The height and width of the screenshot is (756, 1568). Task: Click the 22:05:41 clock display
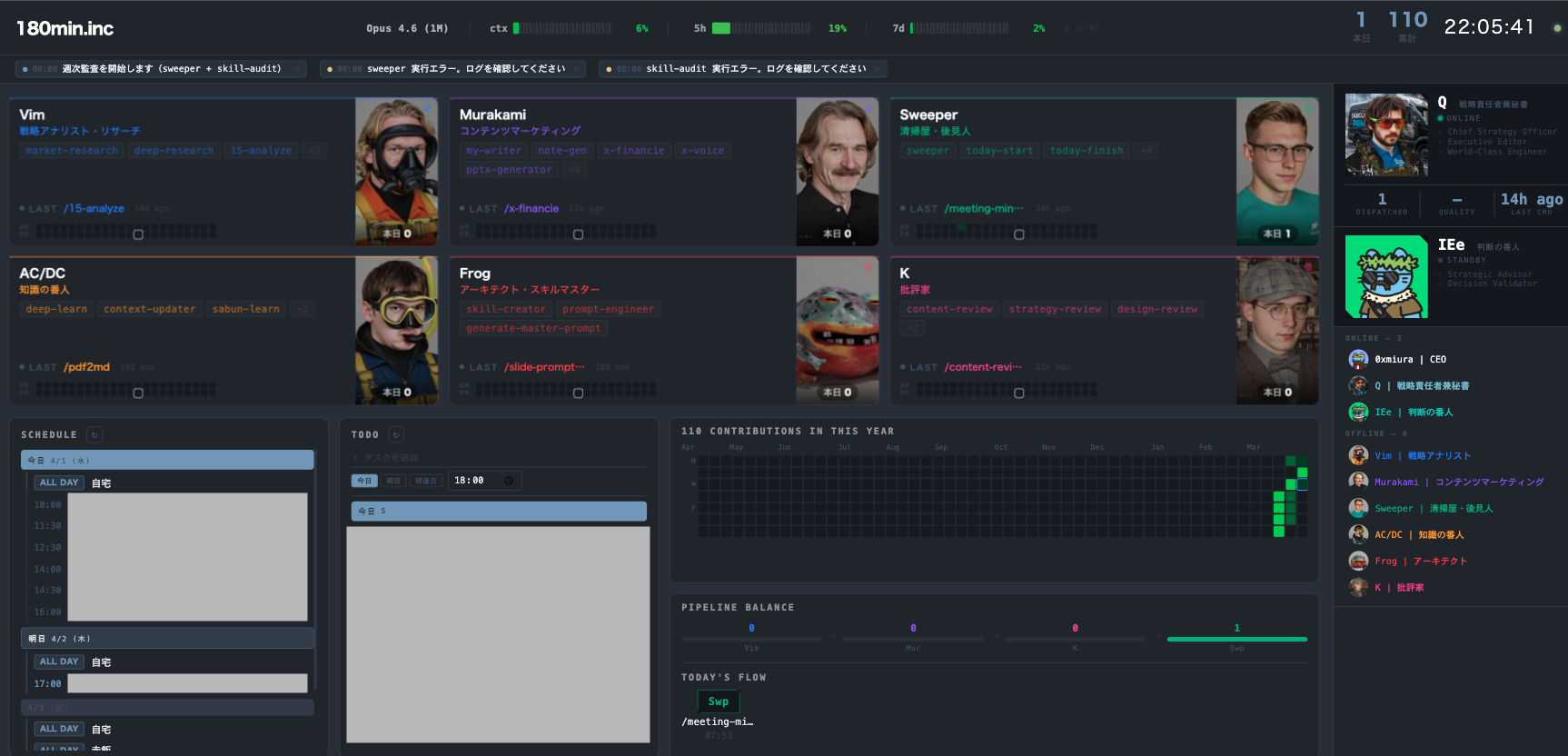(1489, 27)
